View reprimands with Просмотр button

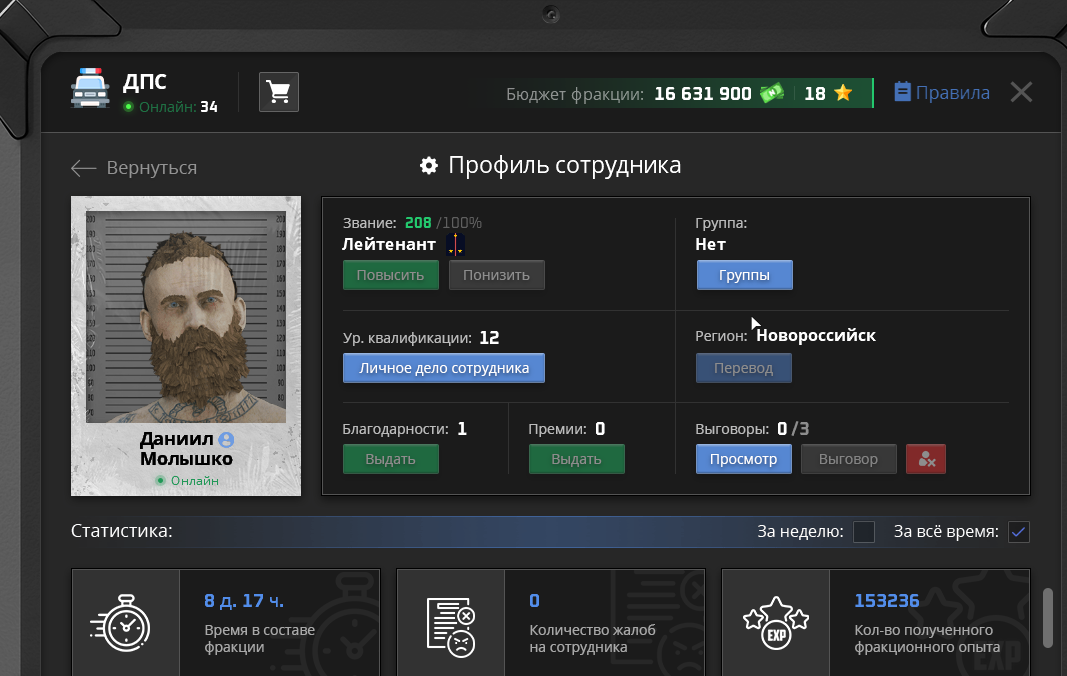[x=743, y=459]
